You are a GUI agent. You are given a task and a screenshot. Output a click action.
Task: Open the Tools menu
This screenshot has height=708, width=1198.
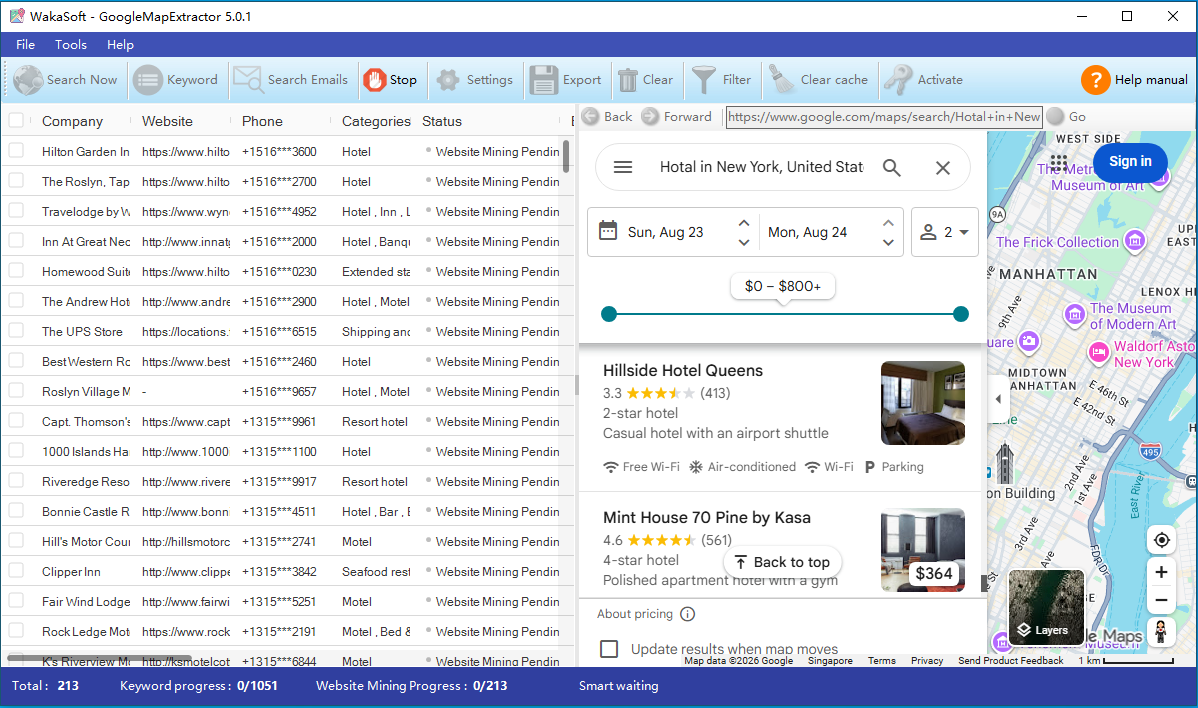point(71,44)
